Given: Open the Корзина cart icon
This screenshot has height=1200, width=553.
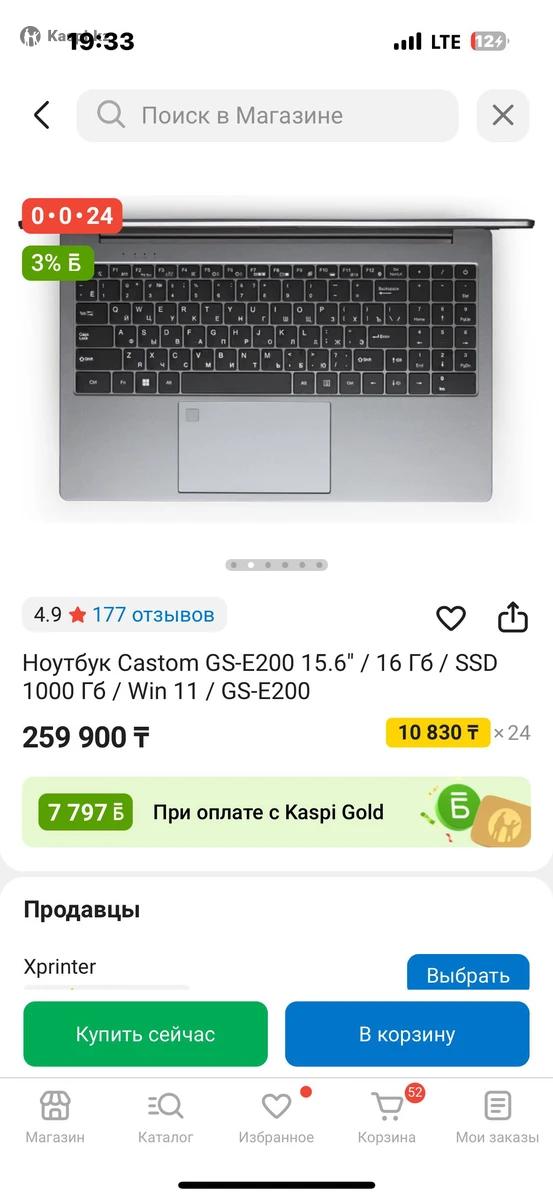Looking at the screenshot, I should 387,1117.
